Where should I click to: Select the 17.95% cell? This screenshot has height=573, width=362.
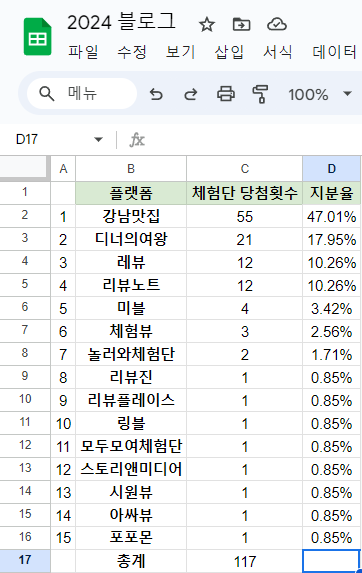(331, 239)
